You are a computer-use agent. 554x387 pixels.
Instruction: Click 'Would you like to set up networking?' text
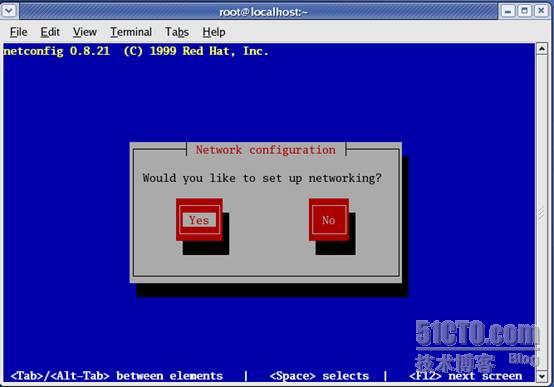(x=262, y=178)
